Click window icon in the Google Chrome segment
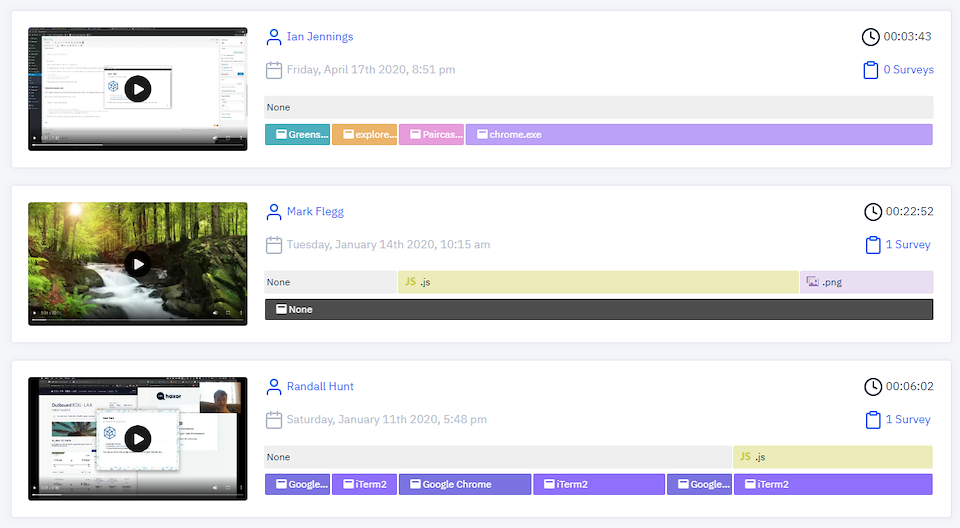The width and height of the screenshot is (960, 528). (415, 484)
